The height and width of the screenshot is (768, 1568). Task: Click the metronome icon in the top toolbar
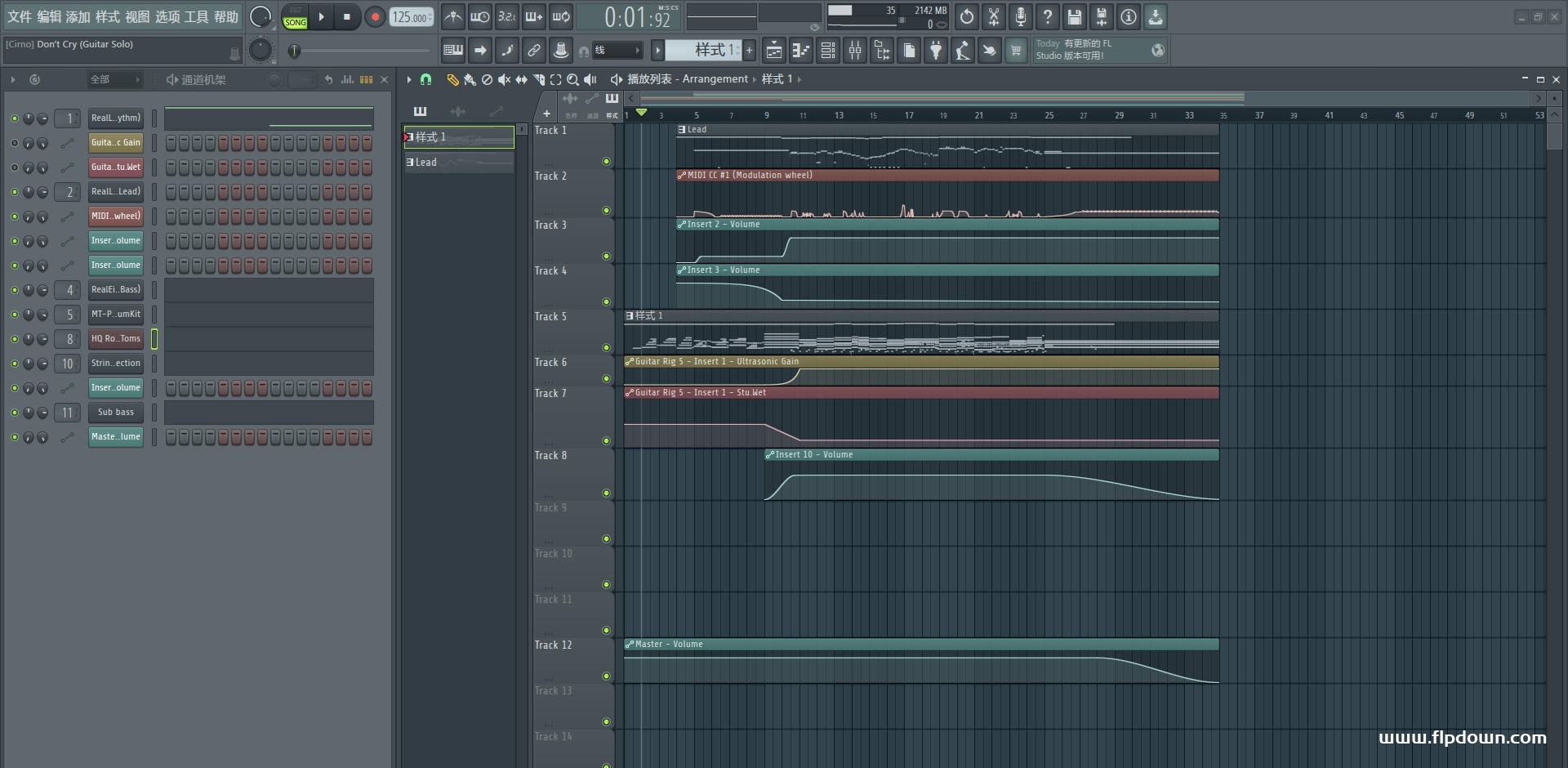pos(453,16)
